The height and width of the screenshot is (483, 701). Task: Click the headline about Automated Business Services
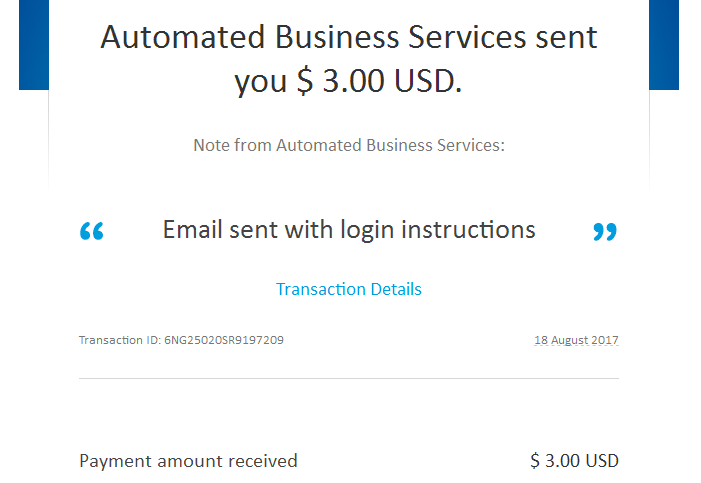pos(349,59)
